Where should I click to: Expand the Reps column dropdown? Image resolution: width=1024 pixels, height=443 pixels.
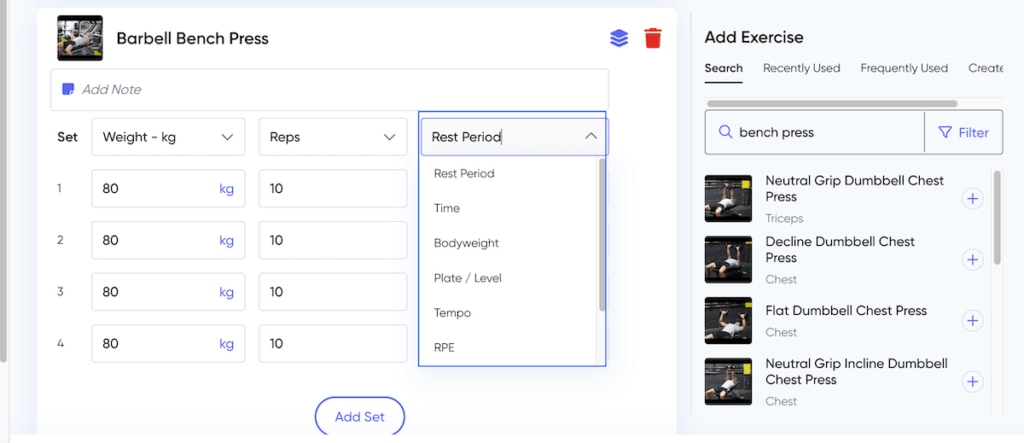(x=333, y=137)
